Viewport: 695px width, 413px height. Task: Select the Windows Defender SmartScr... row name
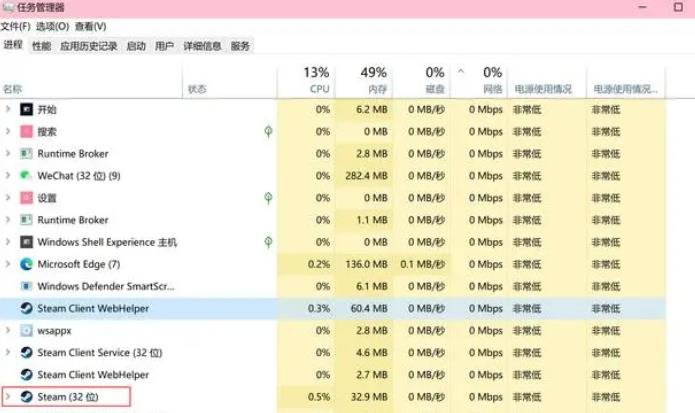(105, 286)
